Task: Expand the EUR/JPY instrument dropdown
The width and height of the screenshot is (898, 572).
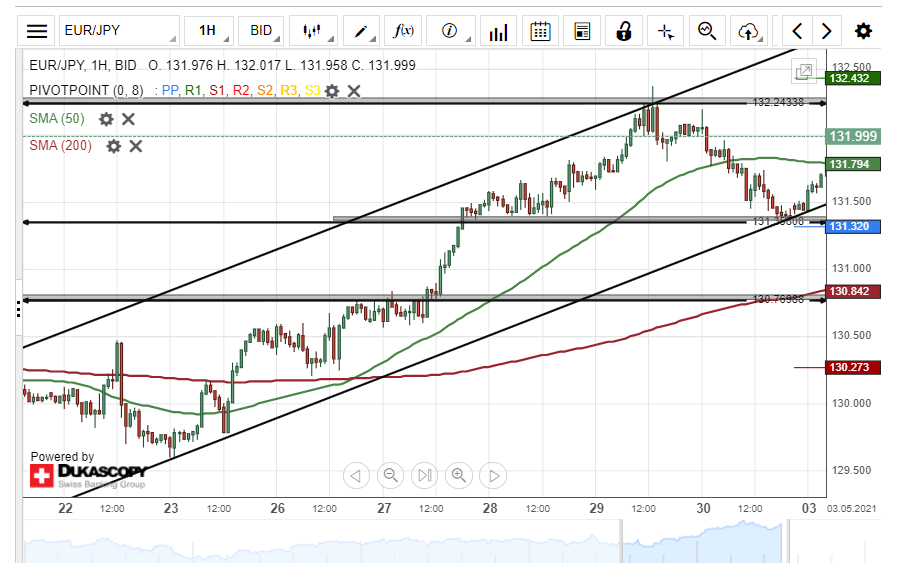Action: [119, 31]
